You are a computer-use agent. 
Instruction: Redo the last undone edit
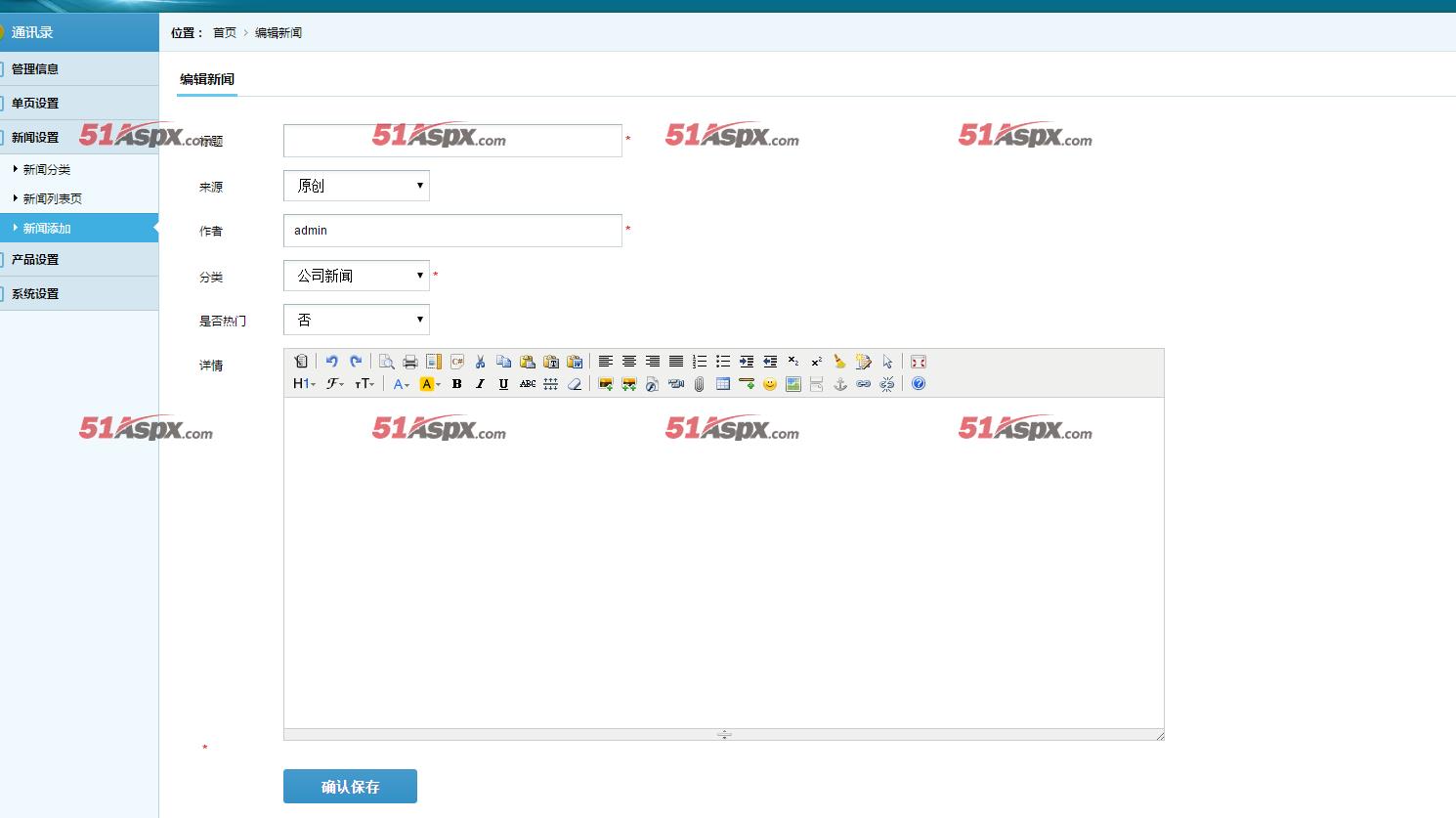tap(356, 362)
